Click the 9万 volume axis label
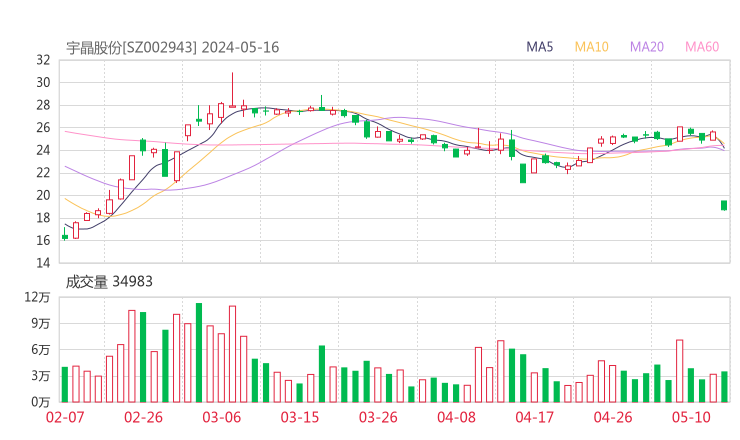740x440 pixels. pyautogui.click(x=41, y=323)
